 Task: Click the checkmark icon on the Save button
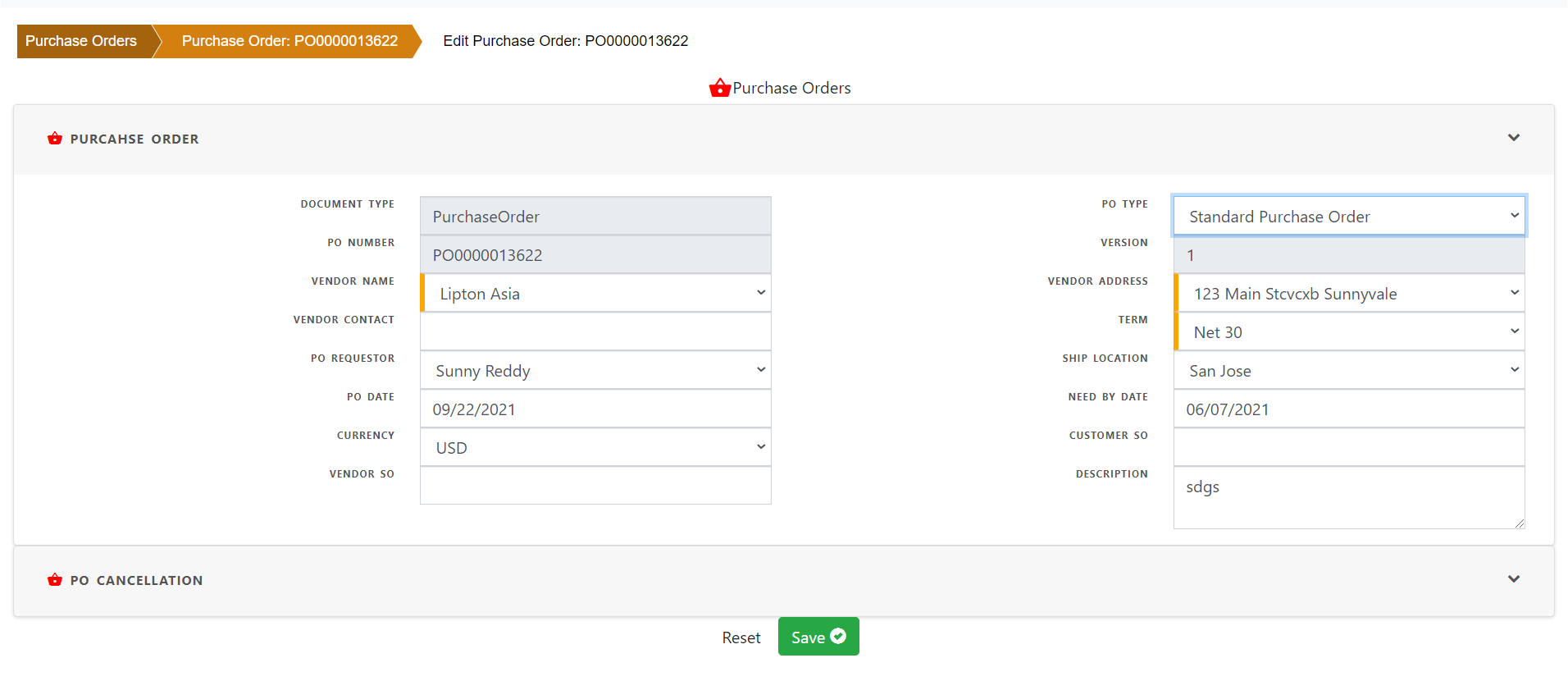[x=838, y=636]
